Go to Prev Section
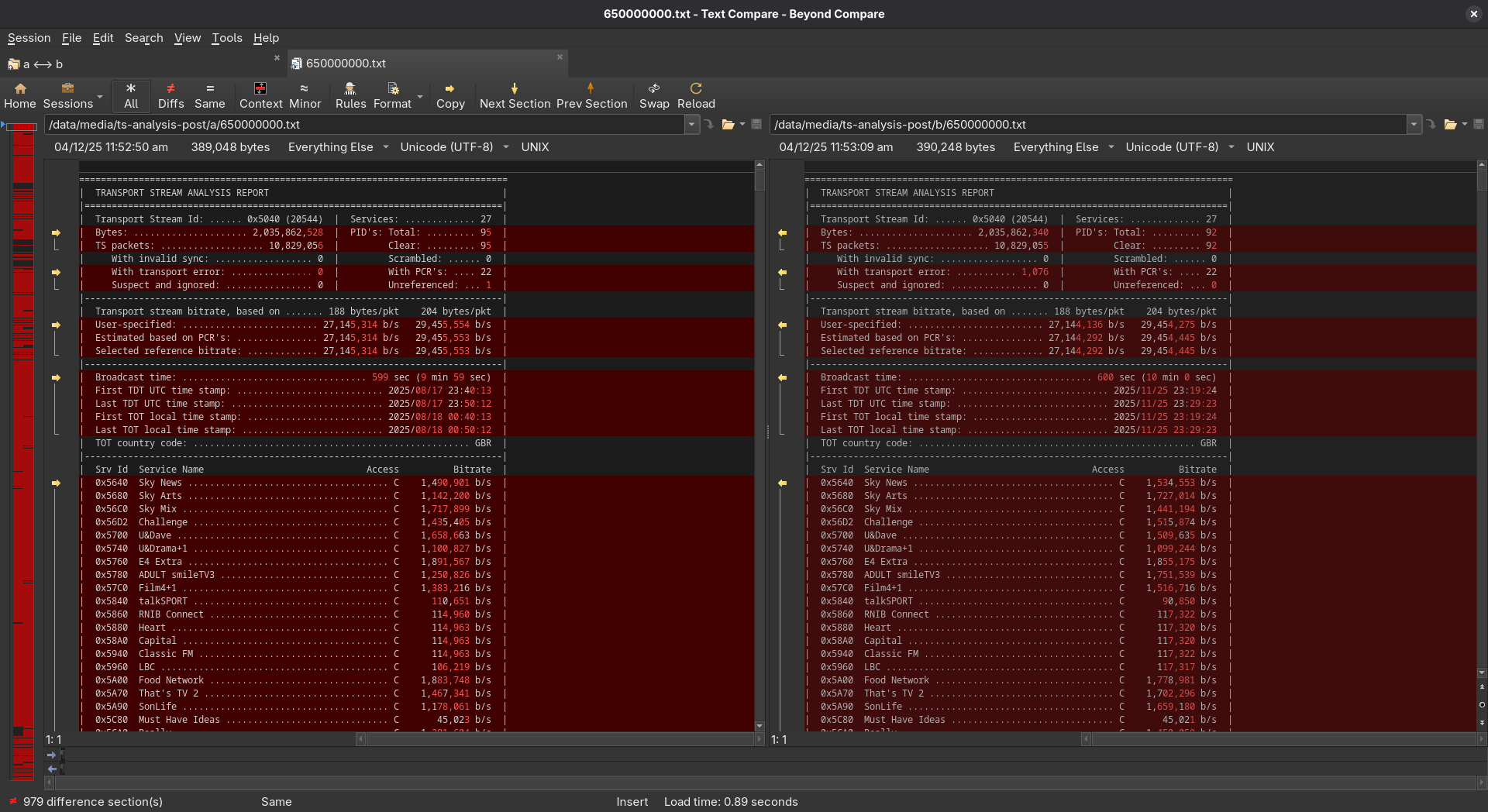Screen dimensions: 1488x812 [x=591, y=95]
